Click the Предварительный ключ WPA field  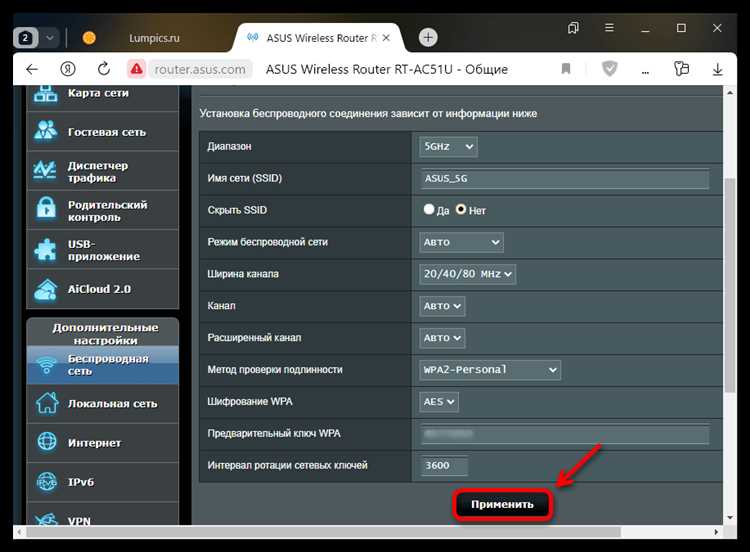(x=565, y=434)
